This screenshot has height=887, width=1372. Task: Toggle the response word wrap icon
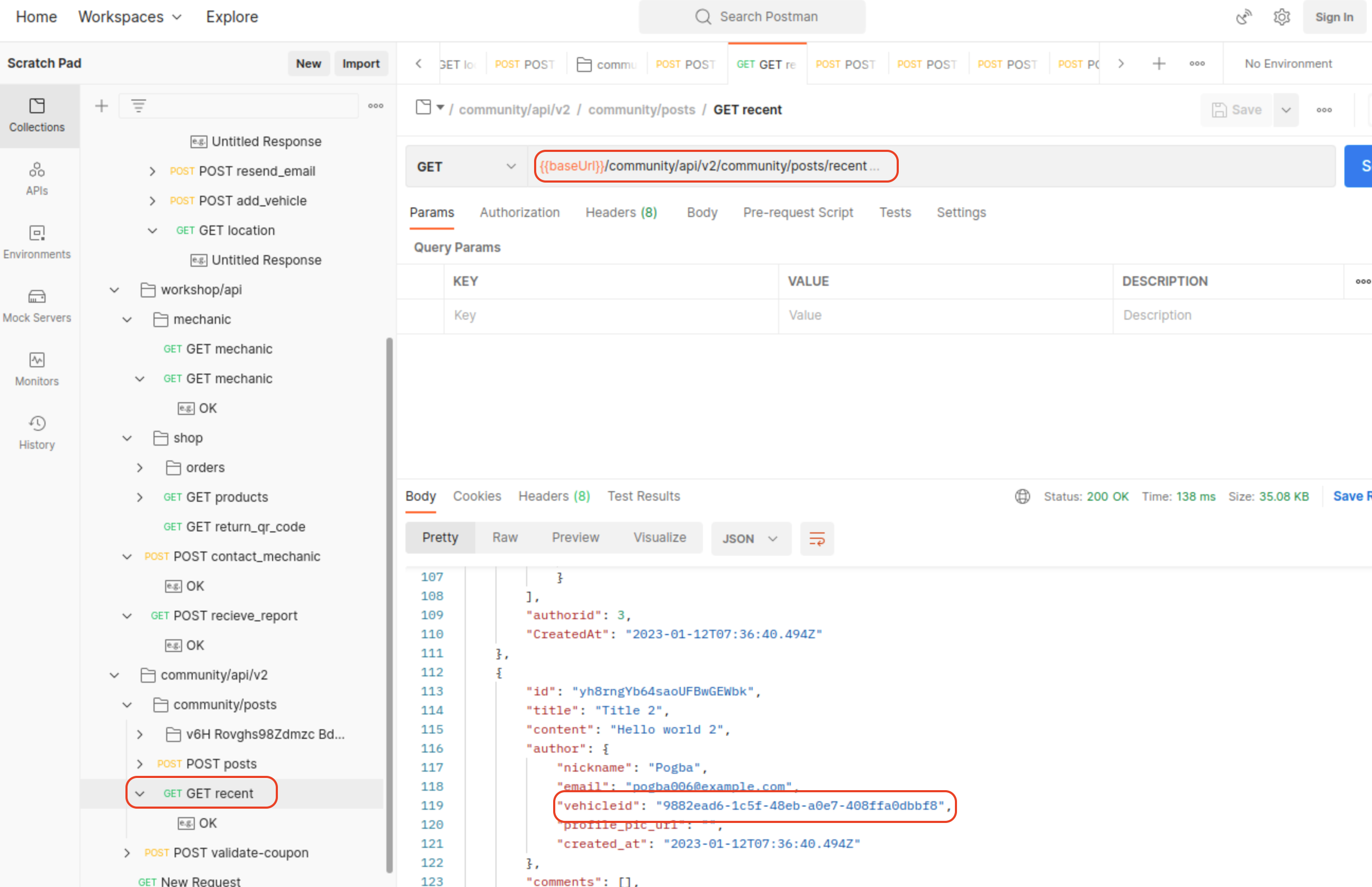click(x=816, y=539)
